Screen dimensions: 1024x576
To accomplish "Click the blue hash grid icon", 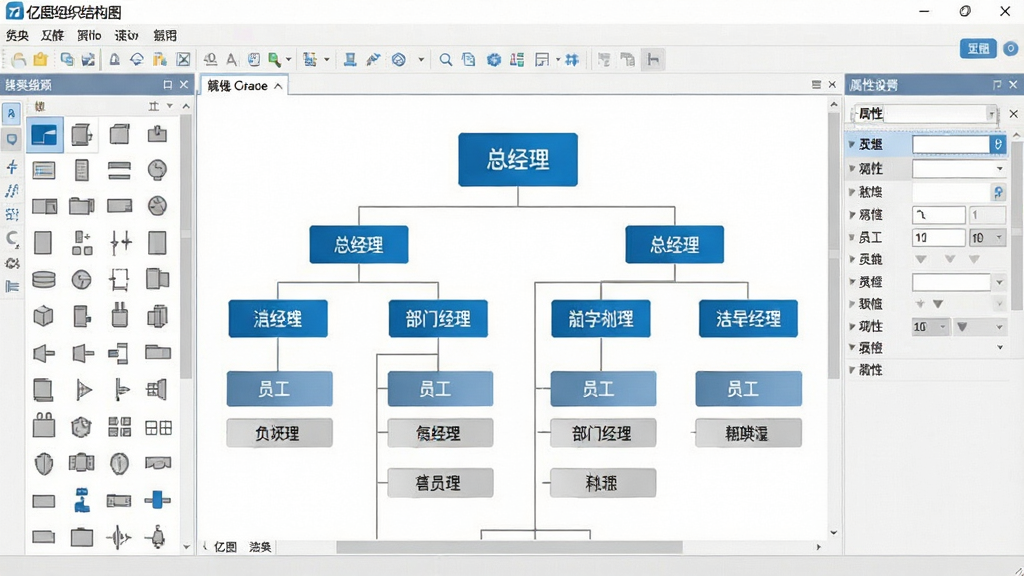I will (572, 59).
